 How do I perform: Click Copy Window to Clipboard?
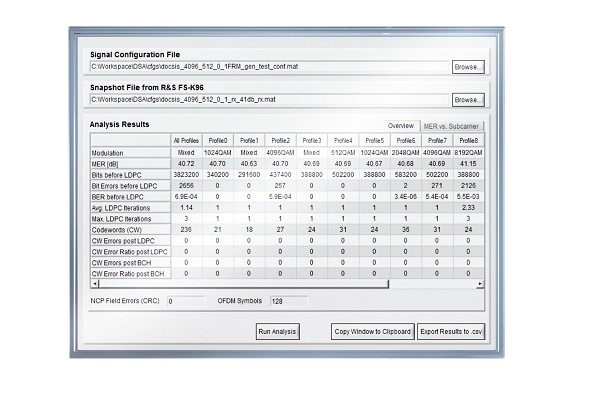pos(373,332)
